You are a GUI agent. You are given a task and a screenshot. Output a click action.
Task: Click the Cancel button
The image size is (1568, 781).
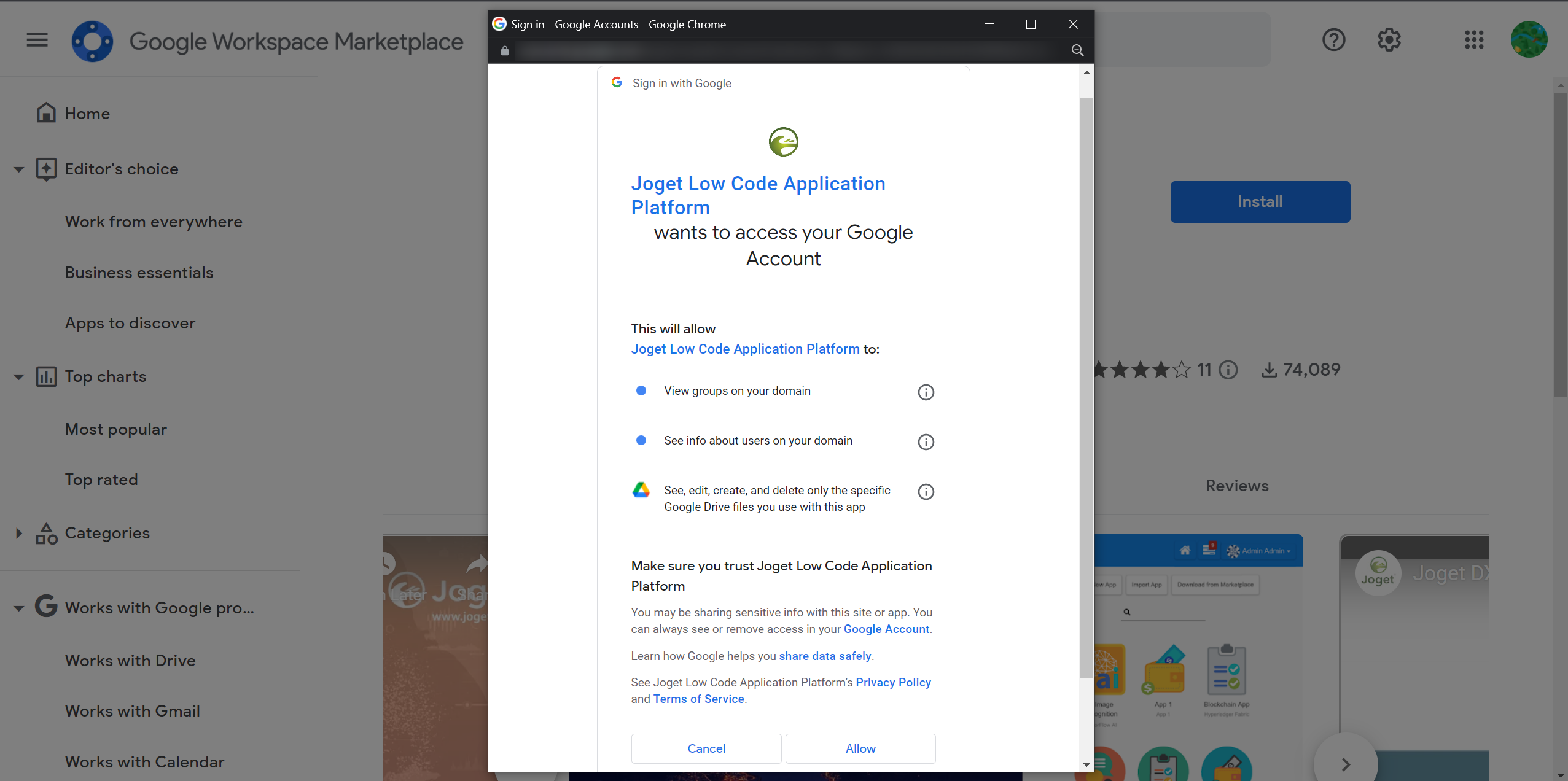point(706,748)
